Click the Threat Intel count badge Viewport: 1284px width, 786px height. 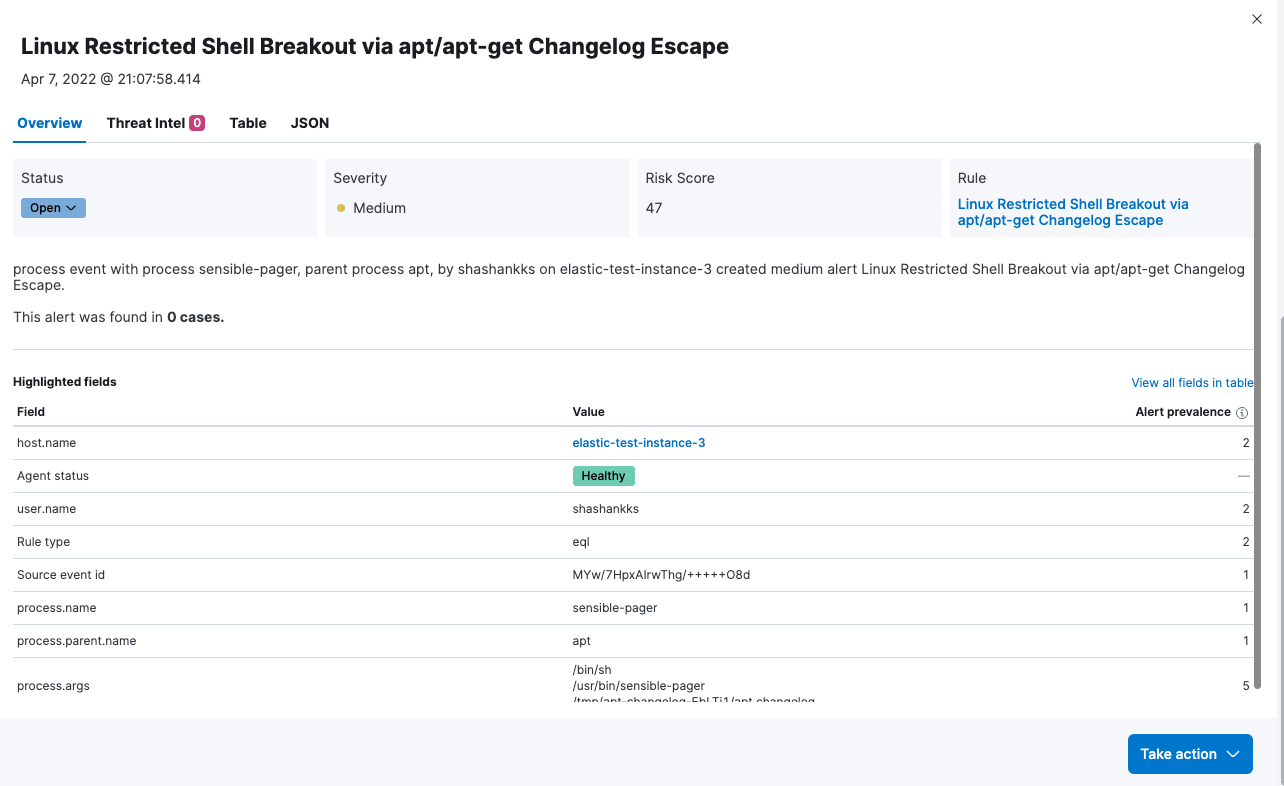pos(197,123)
